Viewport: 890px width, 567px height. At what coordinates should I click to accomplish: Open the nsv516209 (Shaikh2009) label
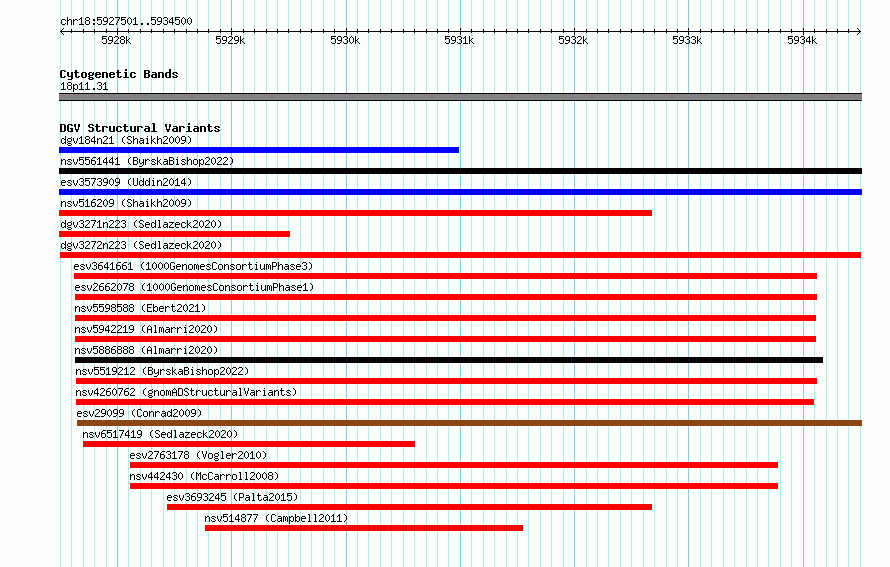[126, 203]
